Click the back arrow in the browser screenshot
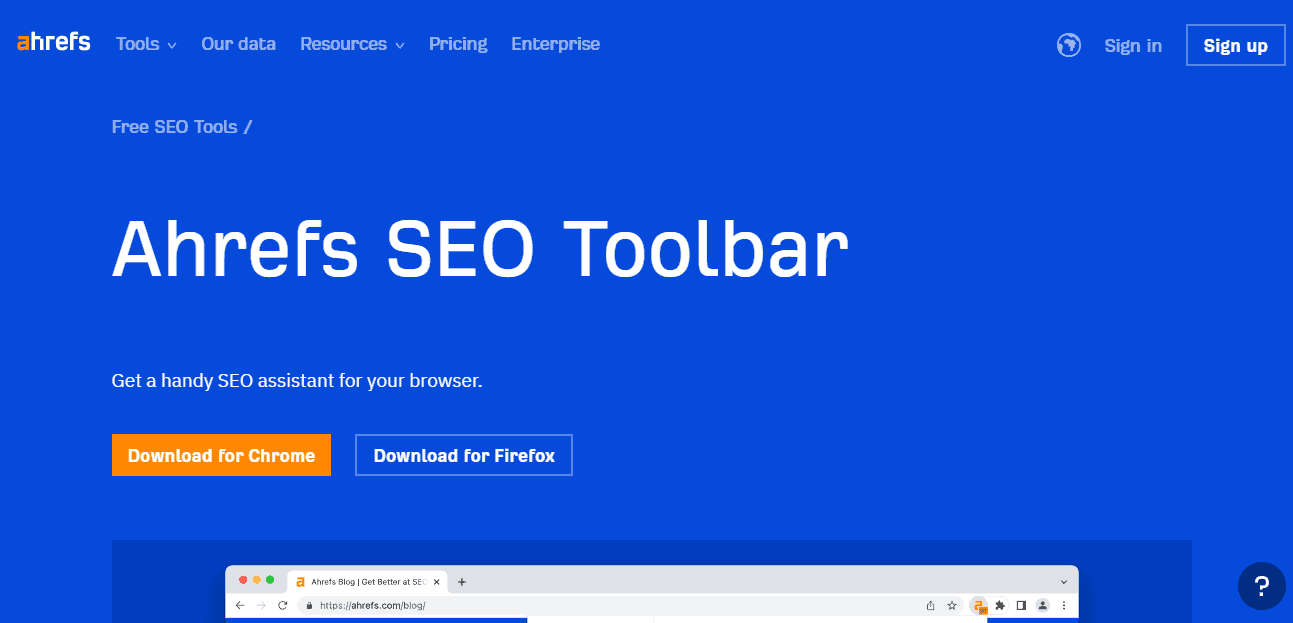Screen dimensions: 1293x623 pos(239,605)
